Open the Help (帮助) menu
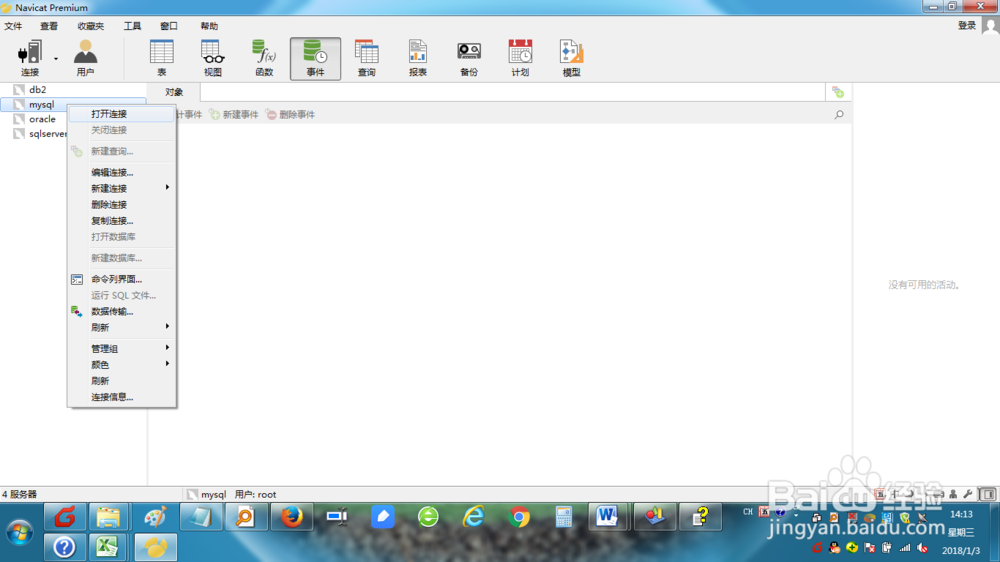1000x562 pixels. [x=209, y=26]
